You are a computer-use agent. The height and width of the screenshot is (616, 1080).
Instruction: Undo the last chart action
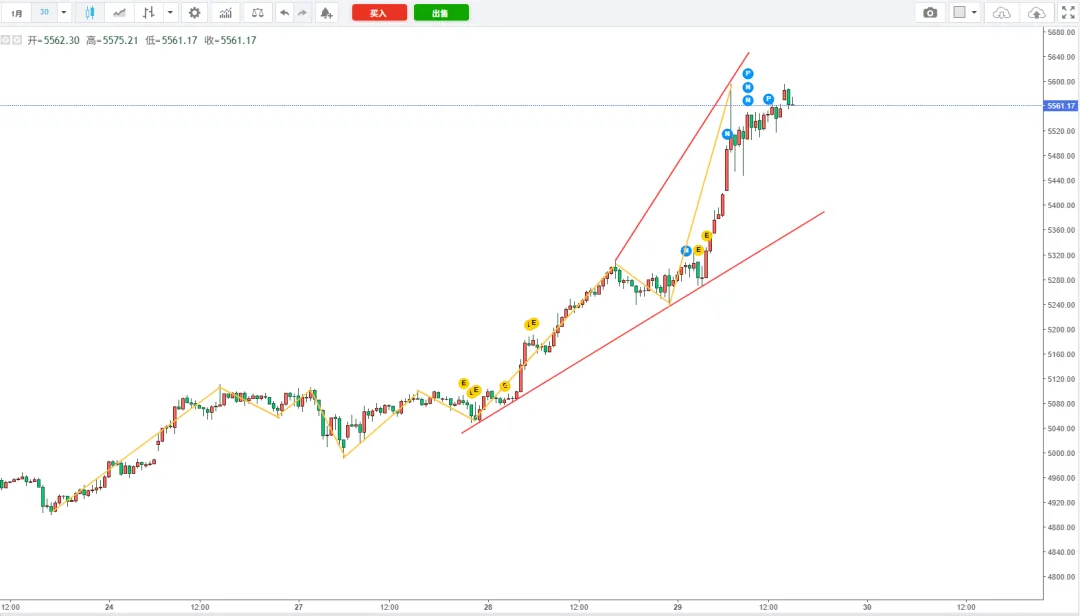pyautogui.click(x=284, y=12)
